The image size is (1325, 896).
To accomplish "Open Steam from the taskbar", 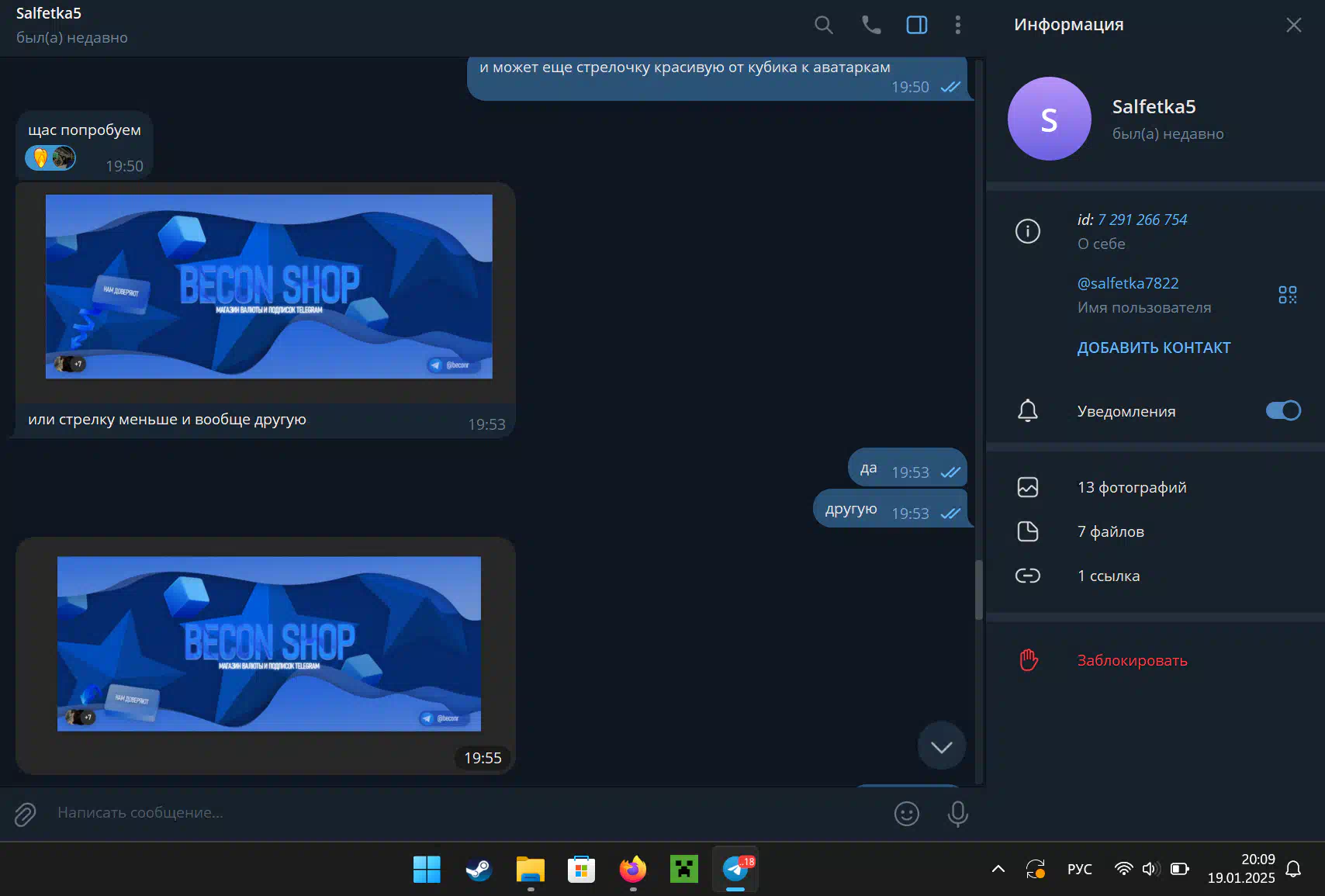I will coord(478,870).
